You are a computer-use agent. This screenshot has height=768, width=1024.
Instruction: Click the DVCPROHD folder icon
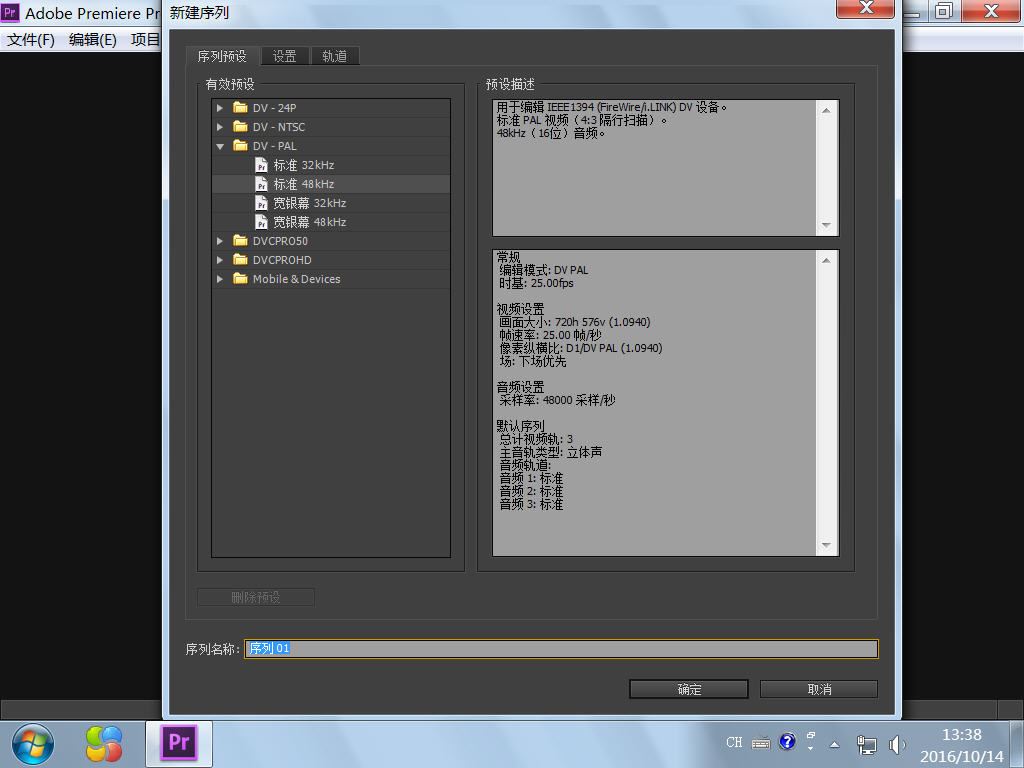click(x=240, y=259)
